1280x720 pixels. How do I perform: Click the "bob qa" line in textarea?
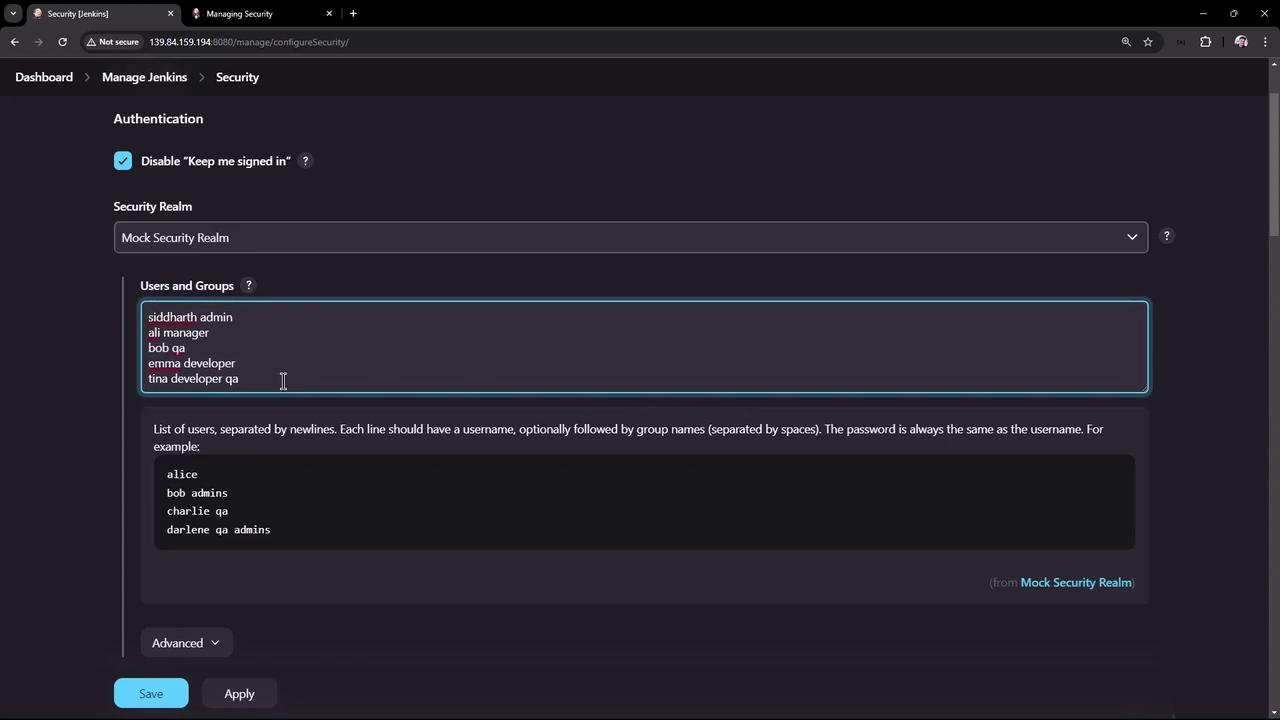click(x=166, y=348)
